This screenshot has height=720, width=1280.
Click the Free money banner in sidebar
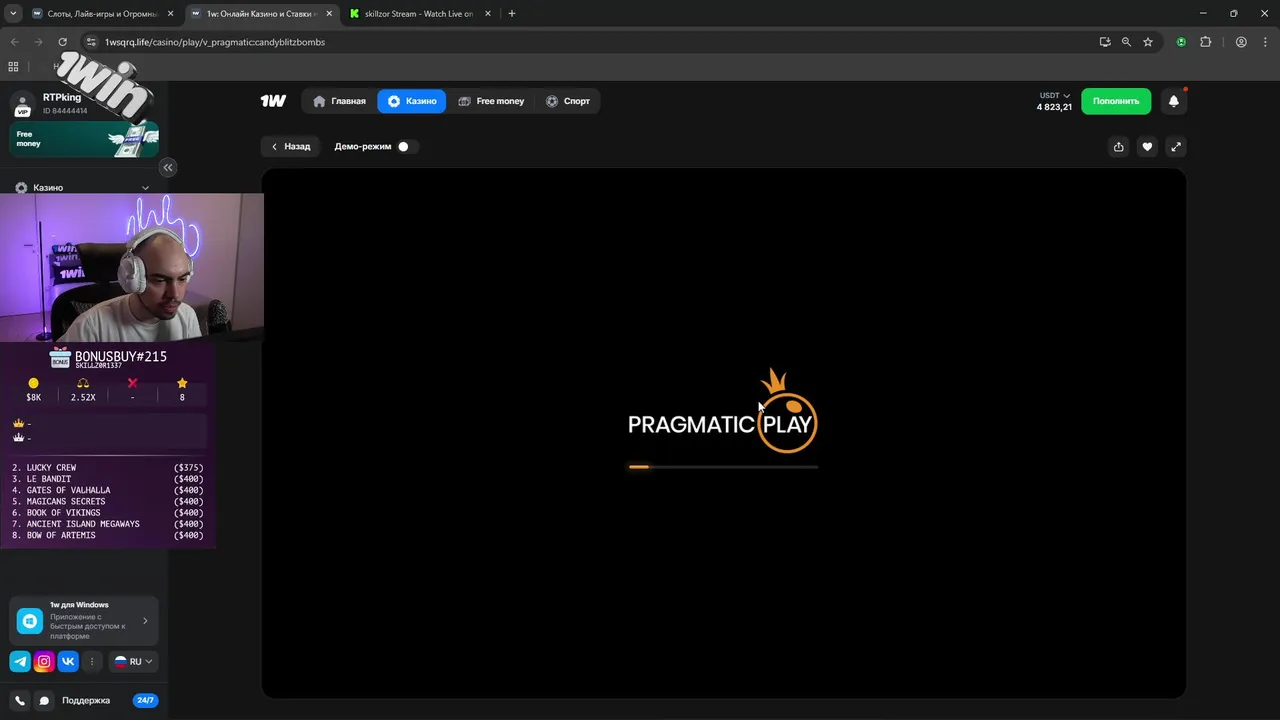(84, 139)
